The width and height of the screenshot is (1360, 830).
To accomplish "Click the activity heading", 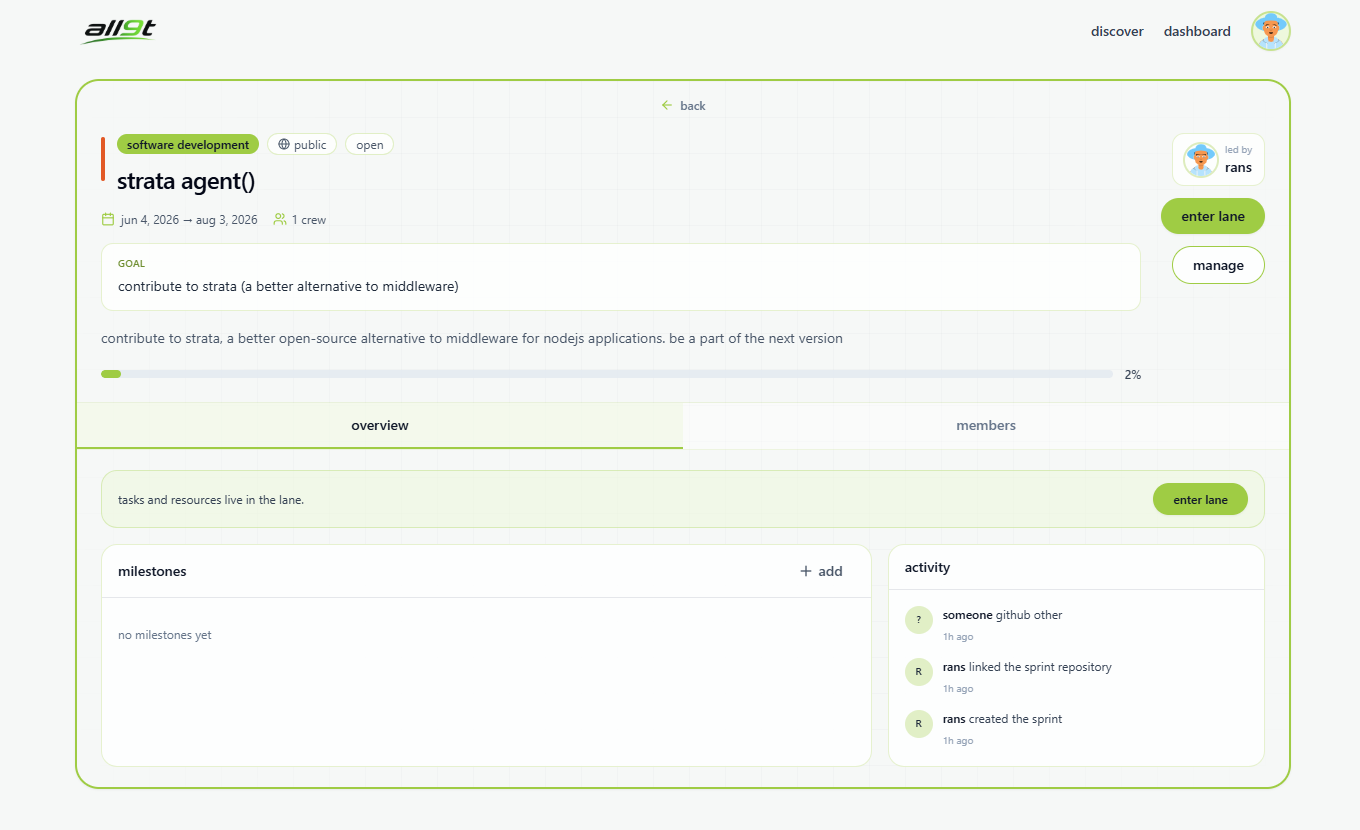I will [x=927, y=567].
